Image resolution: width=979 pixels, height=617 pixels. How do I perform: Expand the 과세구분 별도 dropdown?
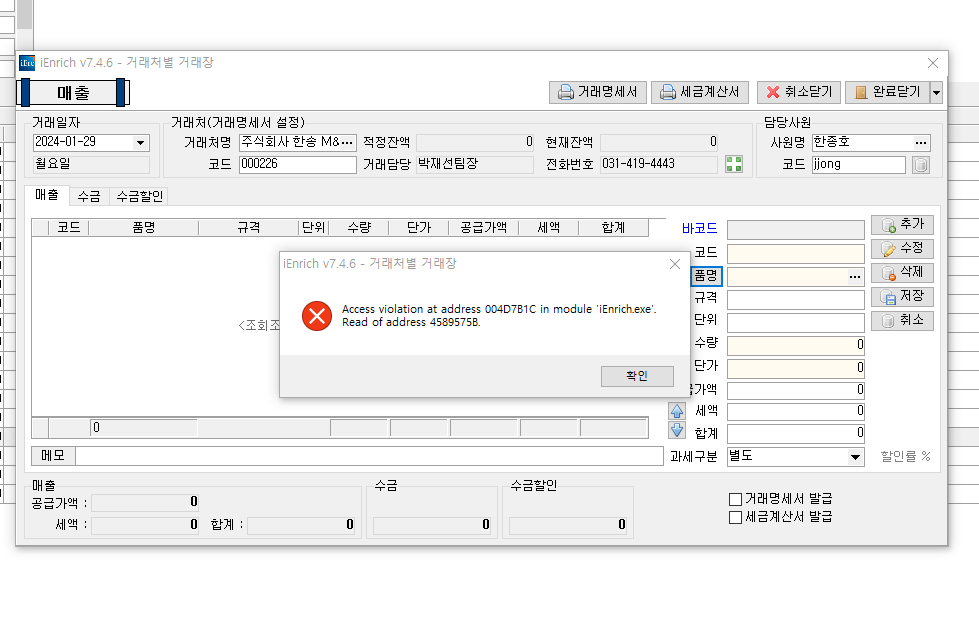855,457
